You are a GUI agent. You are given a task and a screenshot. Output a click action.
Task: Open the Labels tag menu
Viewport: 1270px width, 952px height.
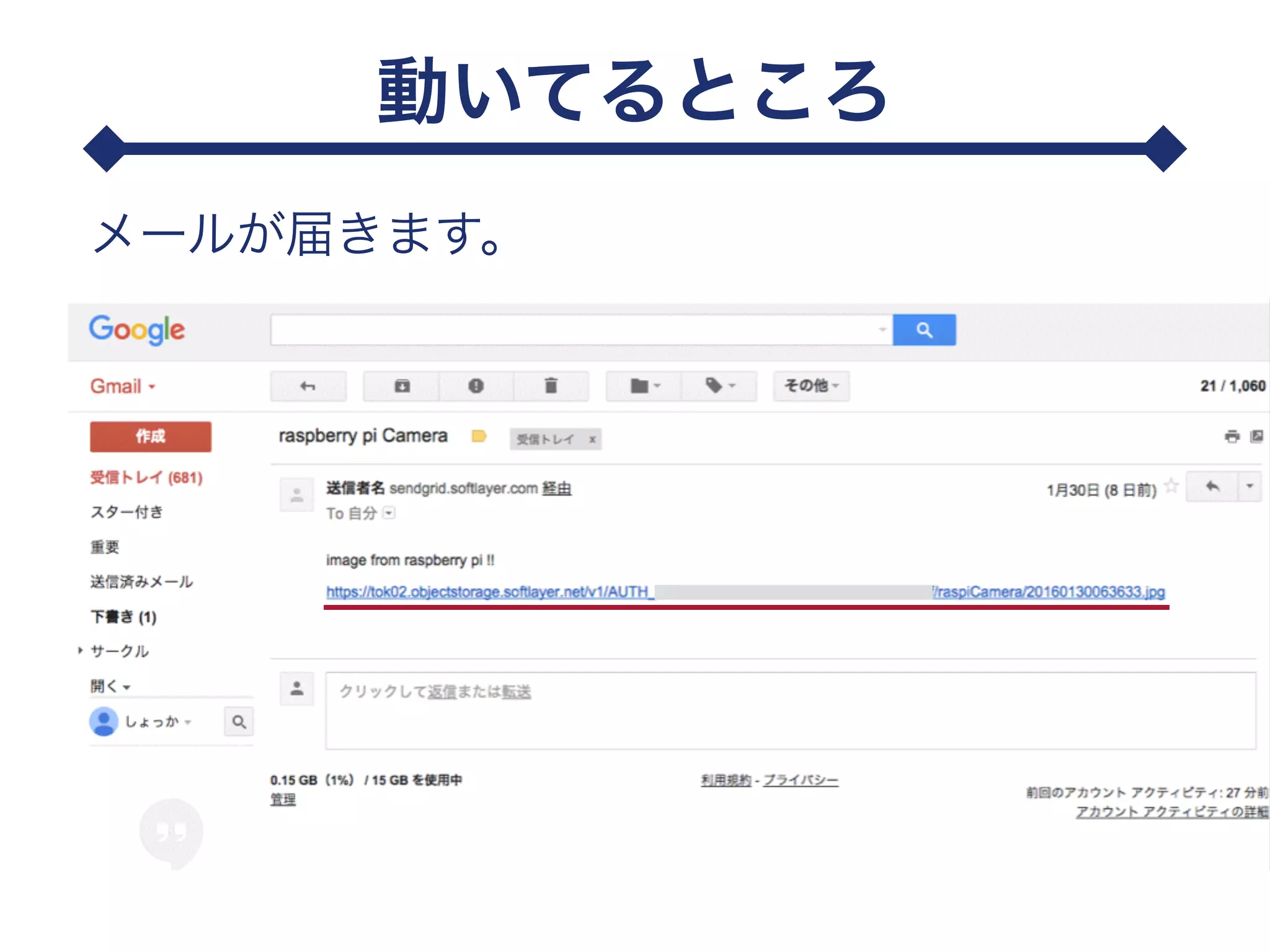[x=719, y=386]
